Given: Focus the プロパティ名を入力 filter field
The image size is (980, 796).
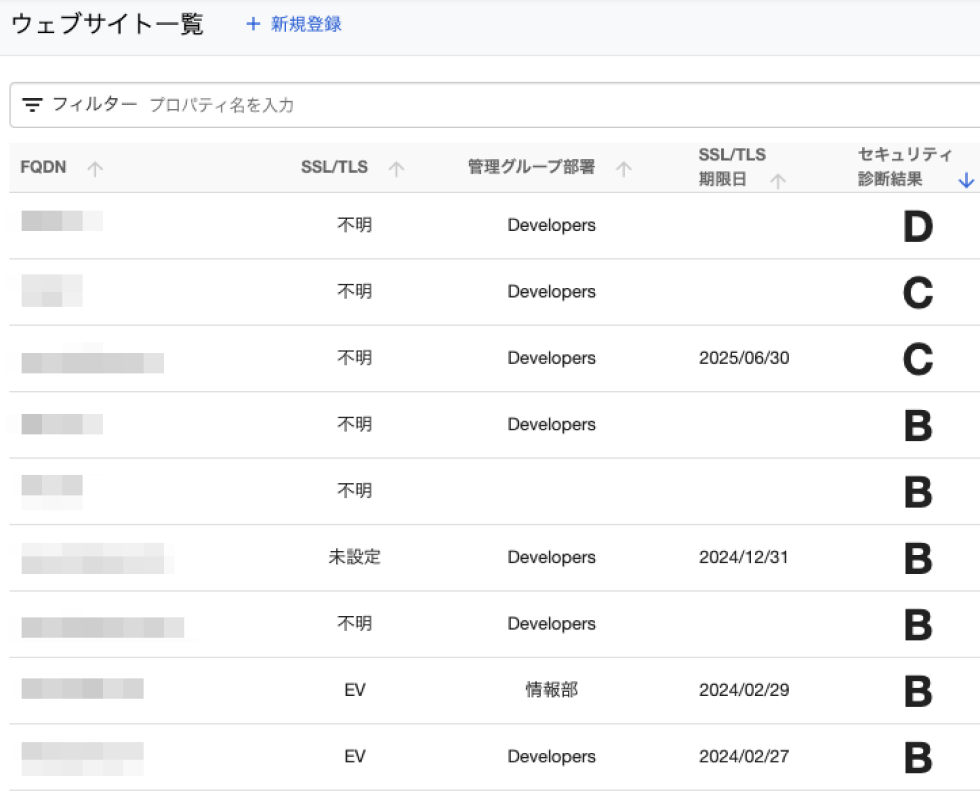Looking at the screenshot, I should point(400,105).
